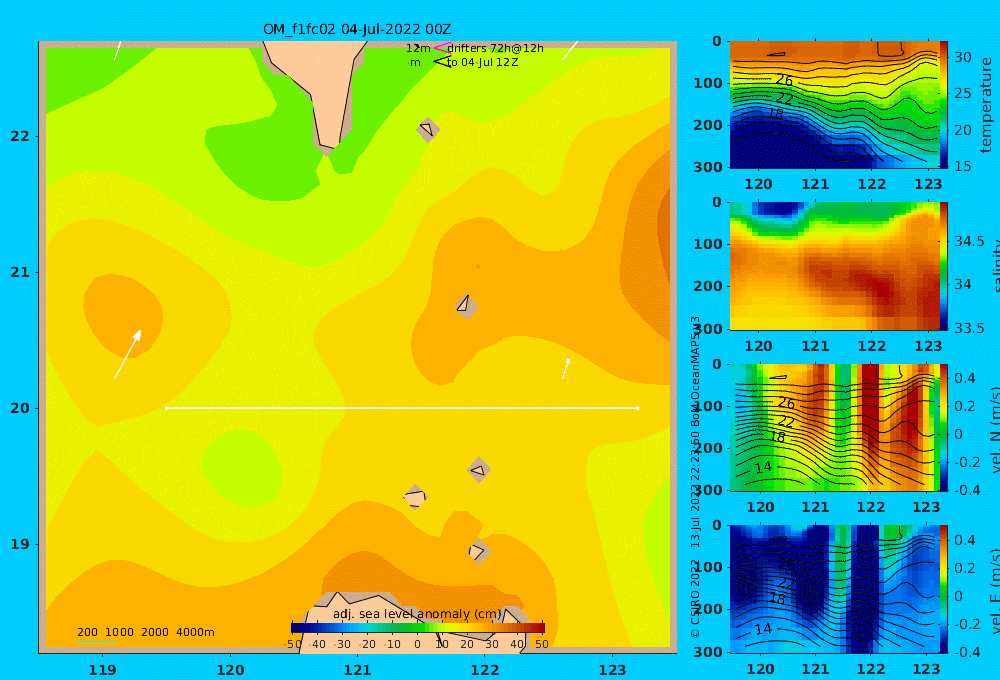Screen dimensions: 1000x680
Task: Click the large white current arrow near 119.2E
Action: coord(128,355)
